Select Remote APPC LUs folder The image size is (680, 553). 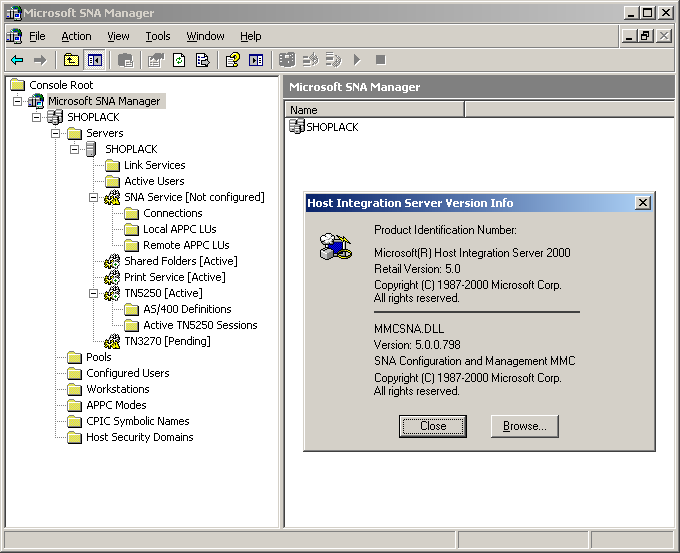click(x=186, y=245)
